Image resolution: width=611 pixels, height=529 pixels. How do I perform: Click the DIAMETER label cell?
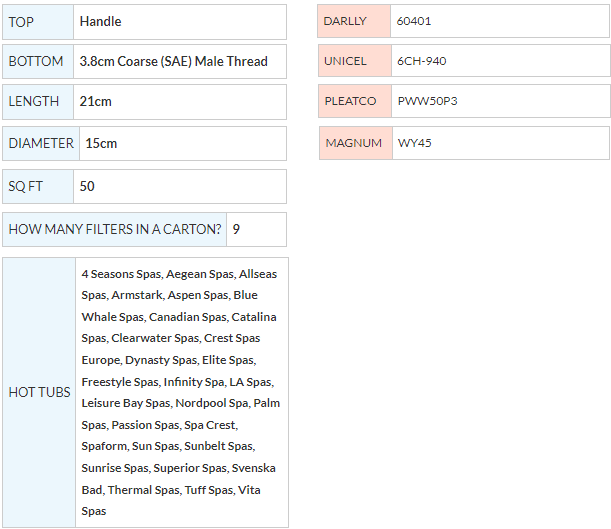coord(41,143)
